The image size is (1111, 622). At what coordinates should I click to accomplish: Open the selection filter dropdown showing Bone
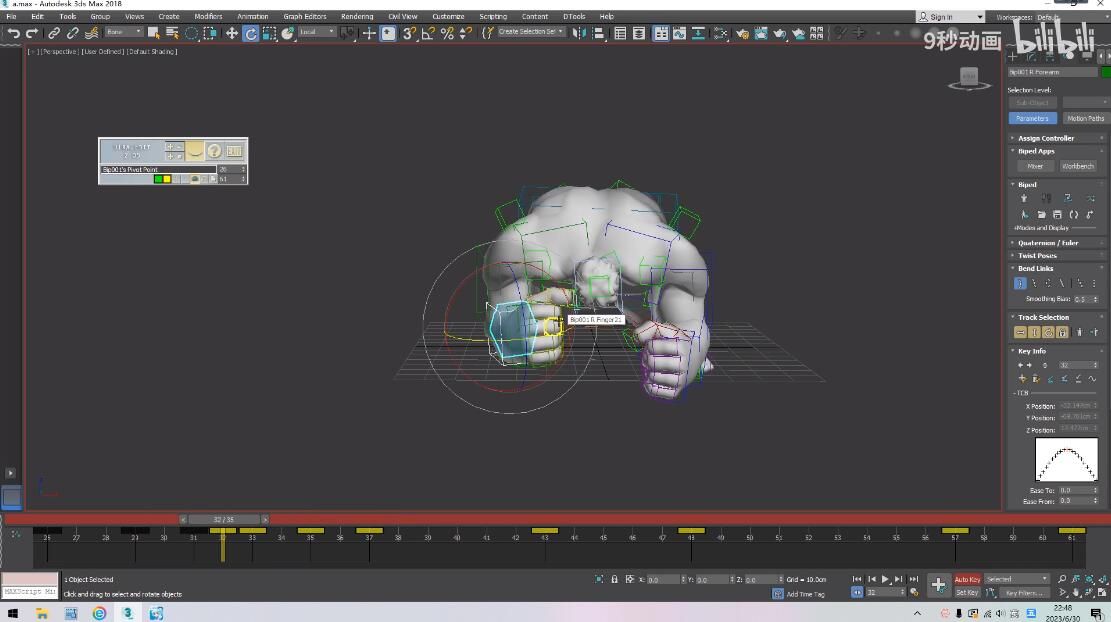tap(124, 32)
